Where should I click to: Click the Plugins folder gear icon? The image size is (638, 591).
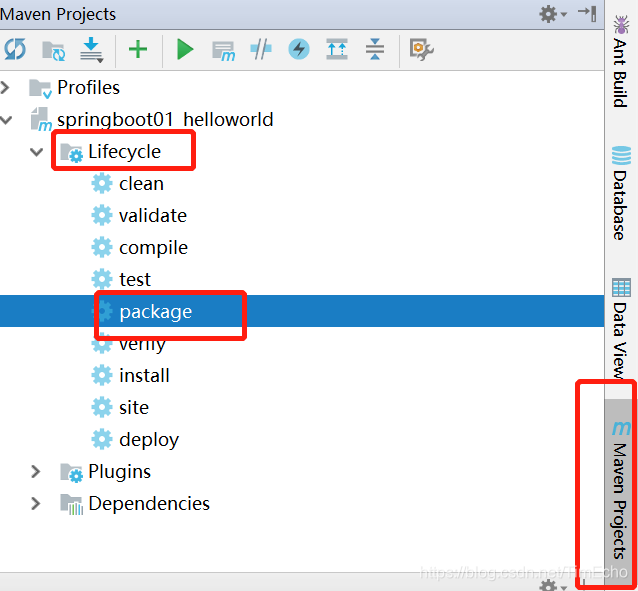72,473
